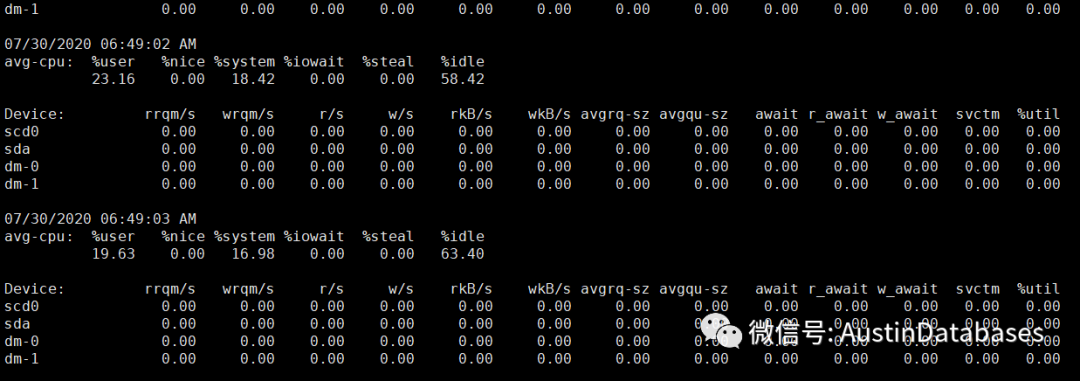Click %idle header in 06:49:03 block
The image size is (1080, 381).
463,236
